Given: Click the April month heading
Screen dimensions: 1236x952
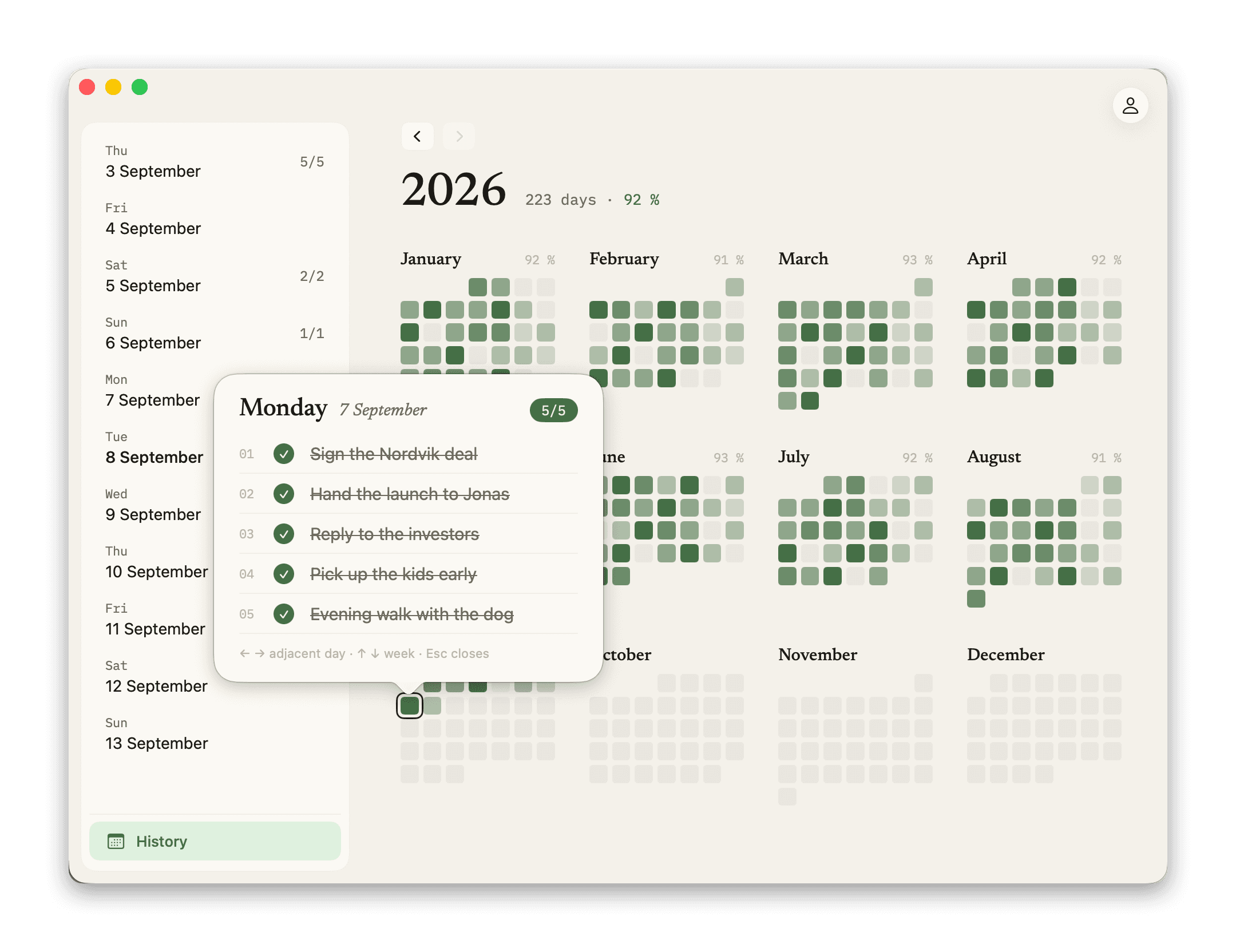Looking at the screenshot, I should coord(987,259).
